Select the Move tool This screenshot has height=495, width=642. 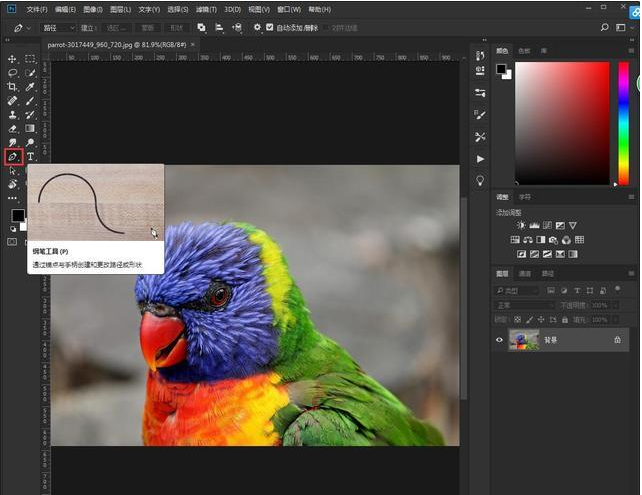[13, 59]
